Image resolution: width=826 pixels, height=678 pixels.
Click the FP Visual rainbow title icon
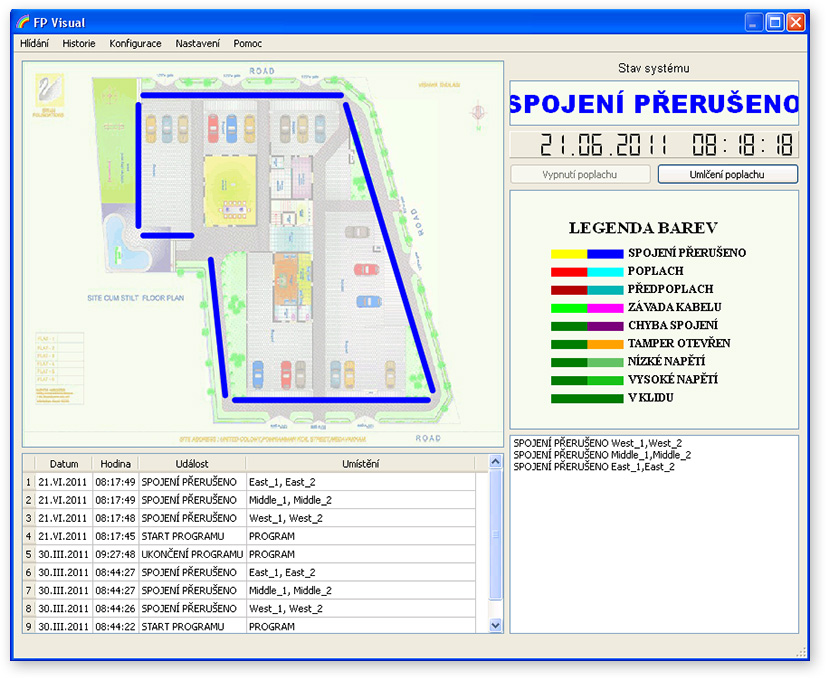click(23, 22)
